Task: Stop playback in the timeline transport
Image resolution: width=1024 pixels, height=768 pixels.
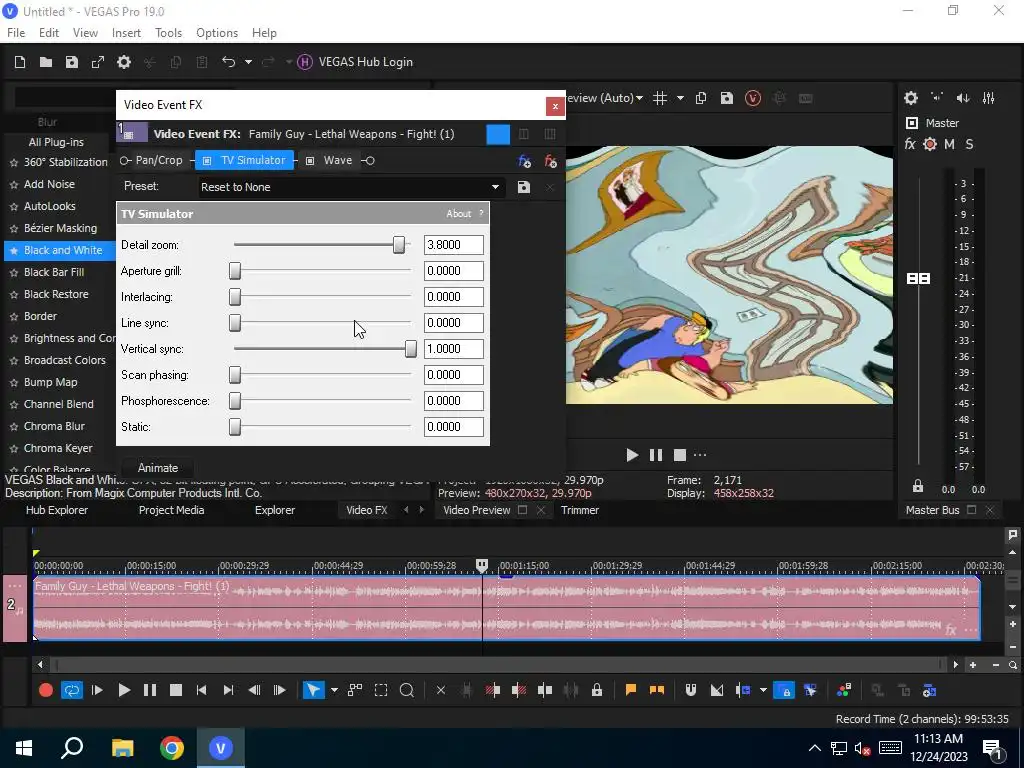Action: pyautogui.click(x=176, y=690)
